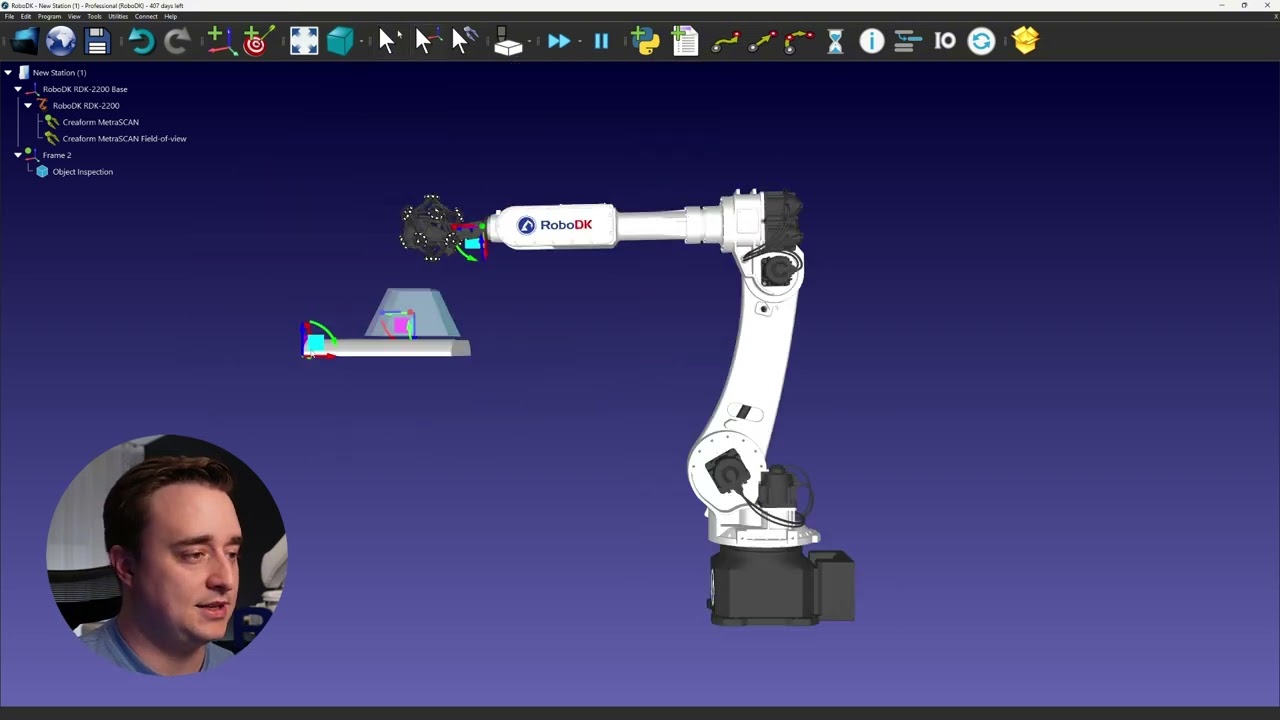Click the blue circular-arrows refresh icon
The image size is (1280, 720).
[x=982, y=41]
